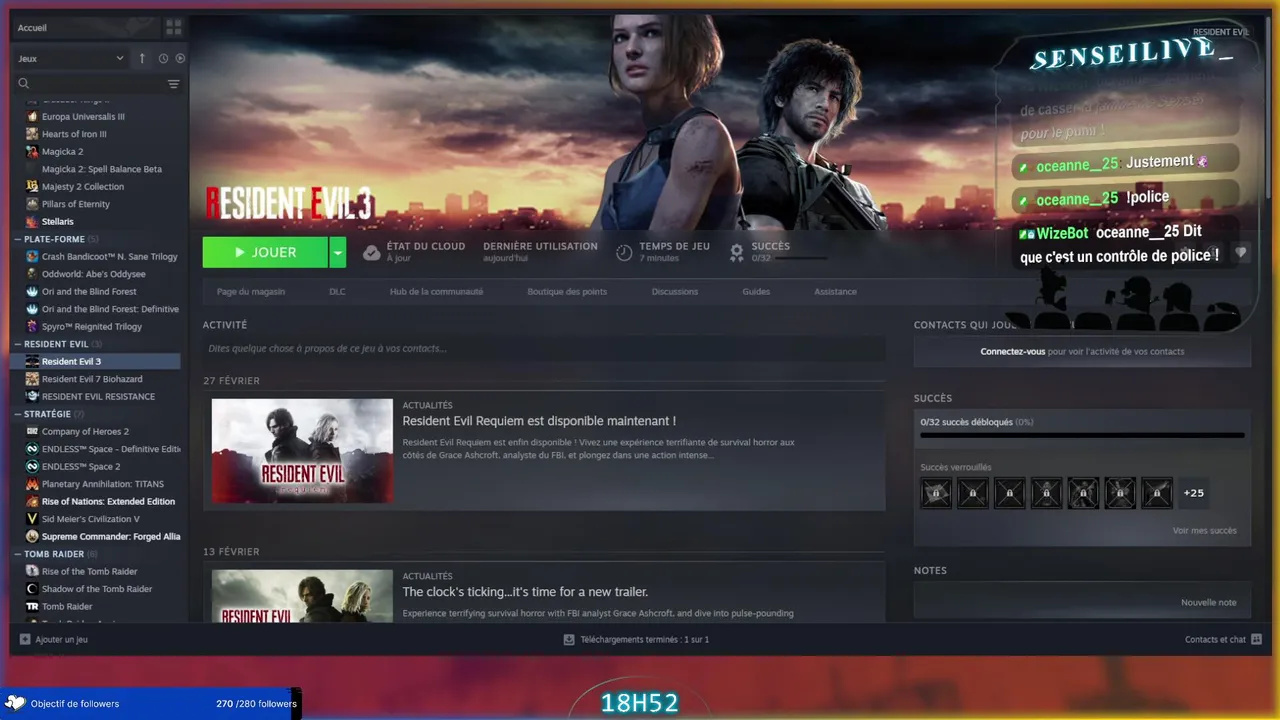Select RESIDENT EVIL RESISTANCE in library

coord(98,396)
